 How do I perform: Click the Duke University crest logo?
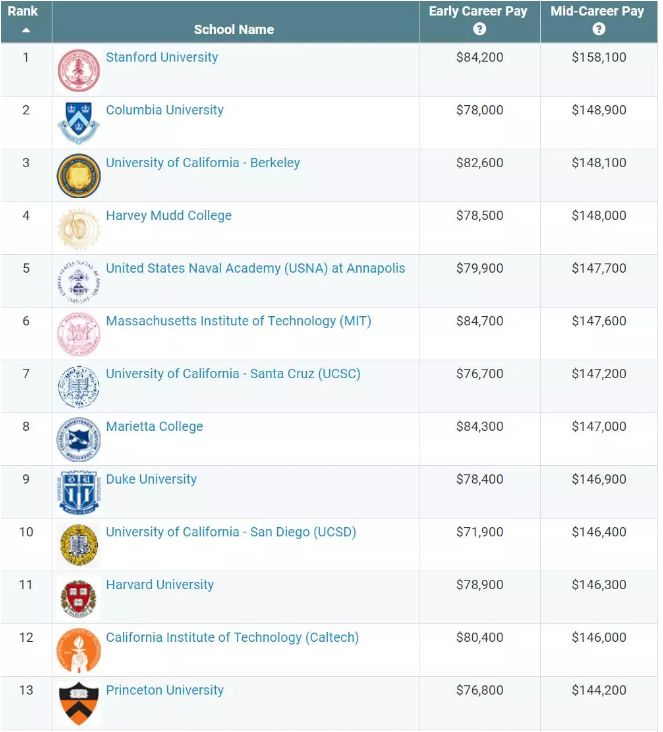tap(78, 493)
